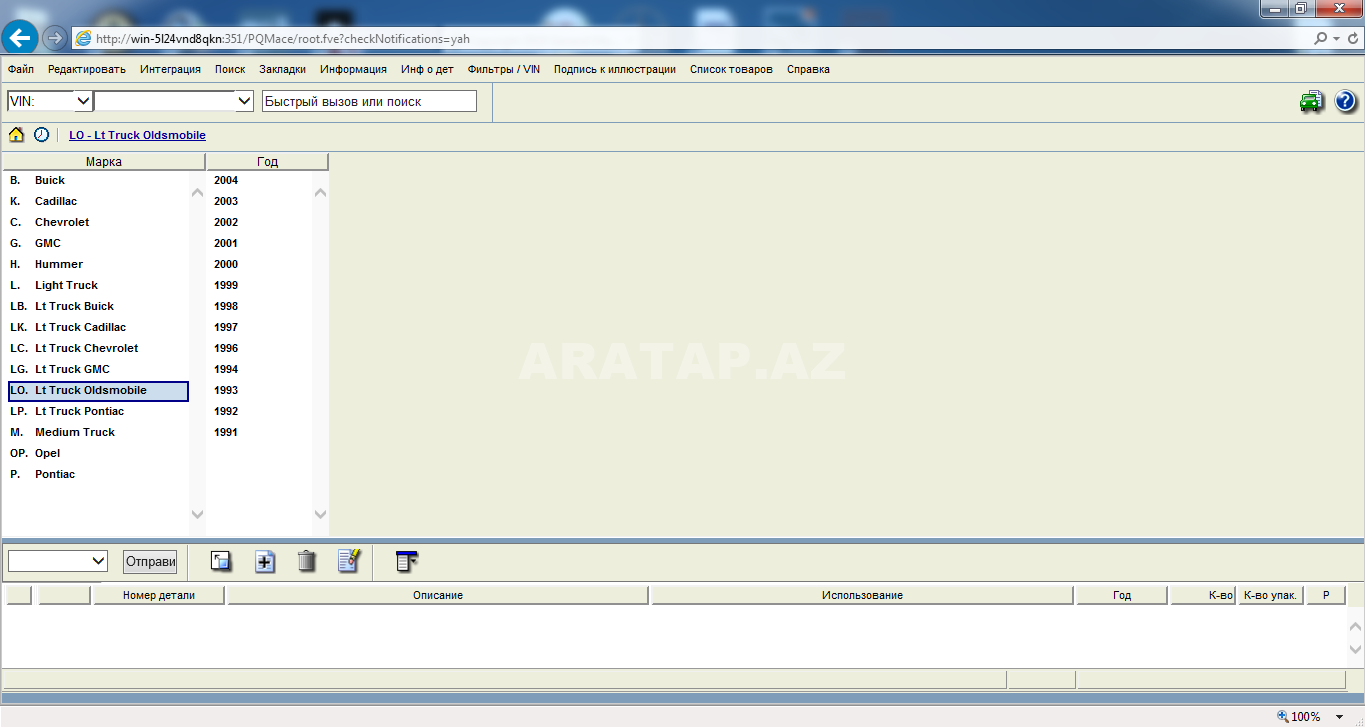Click the browser Back arrow button
1365x727 pixels.
click(20, 38)
